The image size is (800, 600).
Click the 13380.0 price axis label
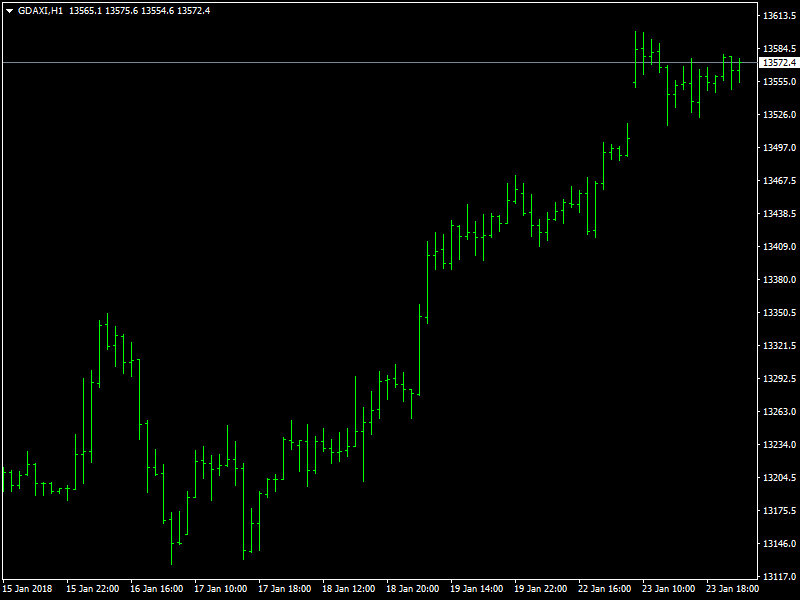click(779, 280)
